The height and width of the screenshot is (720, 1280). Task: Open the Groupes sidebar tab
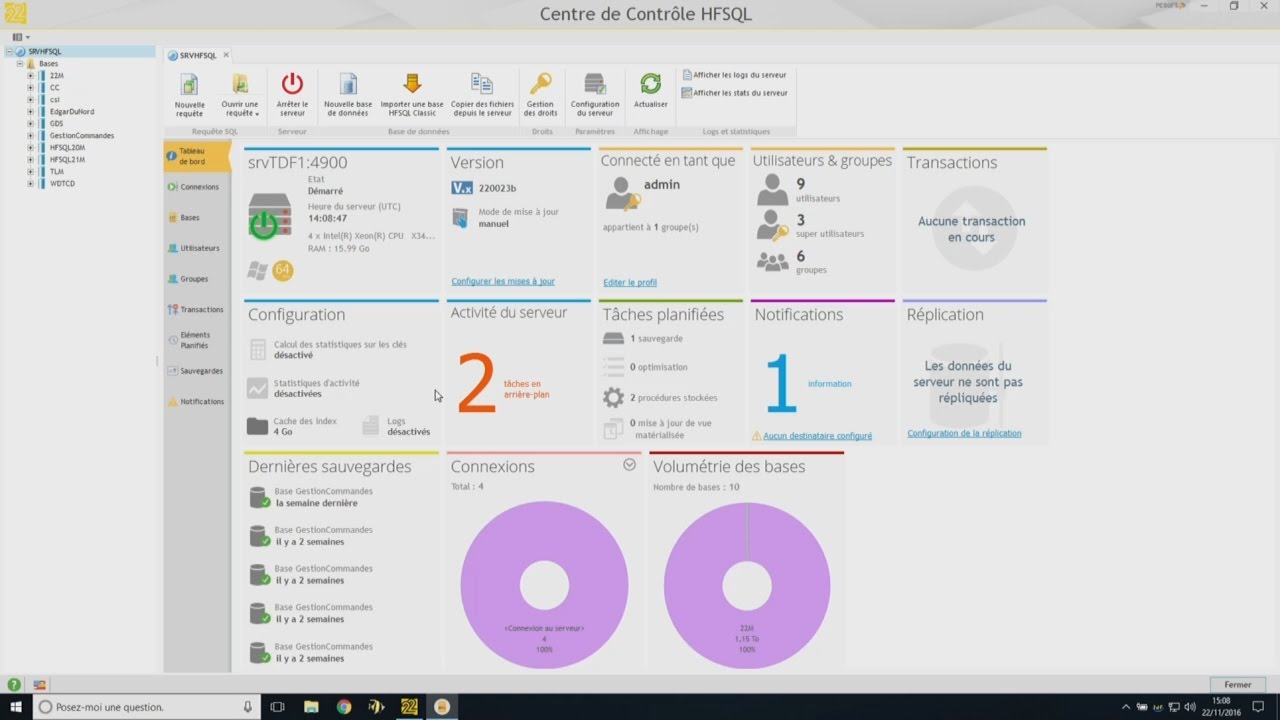197,279
